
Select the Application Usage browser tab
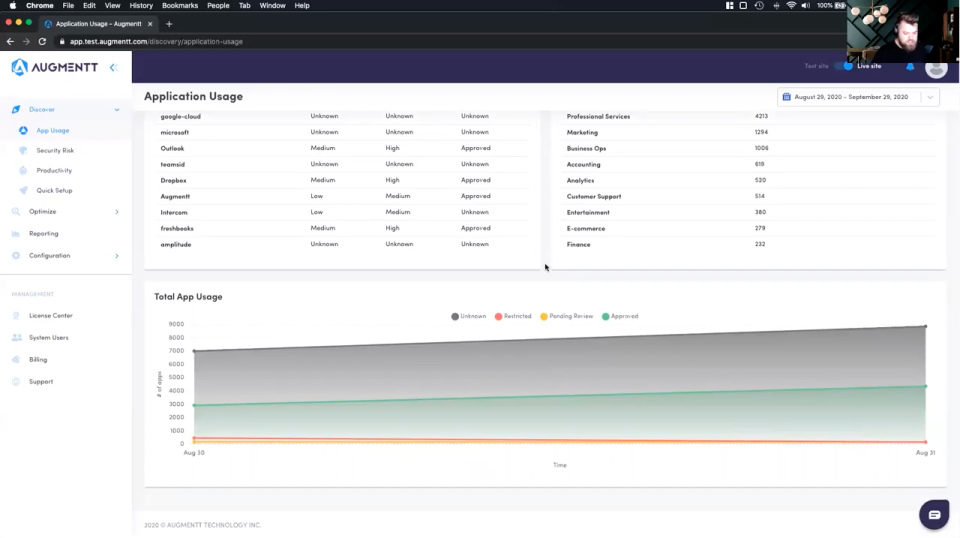click(x=98, y=24)
